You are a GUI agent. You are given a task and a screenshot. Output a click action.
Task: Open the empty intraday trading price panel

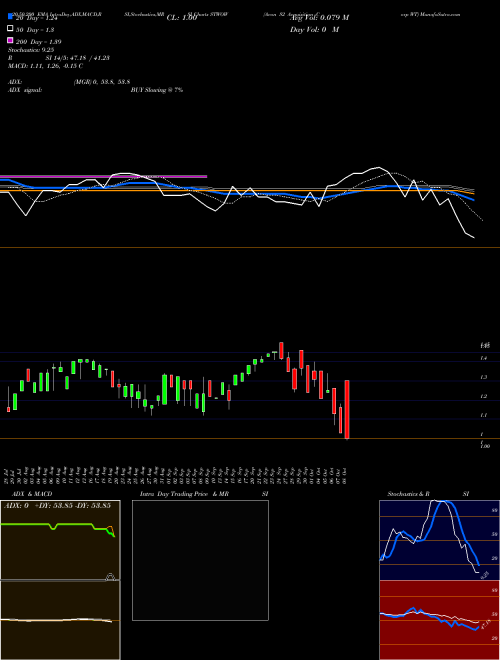point(200,560)
